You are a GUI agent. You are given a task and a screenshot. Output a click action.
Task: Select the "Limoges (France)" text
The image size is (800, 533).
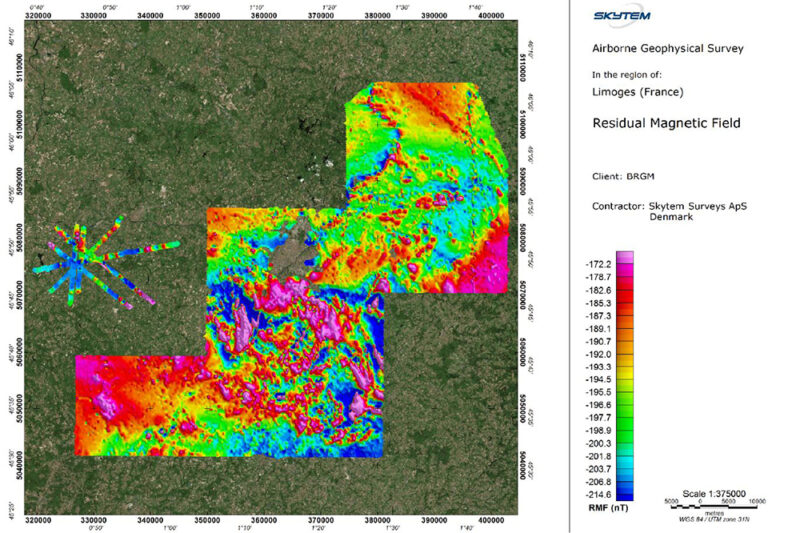pos(638,92)
